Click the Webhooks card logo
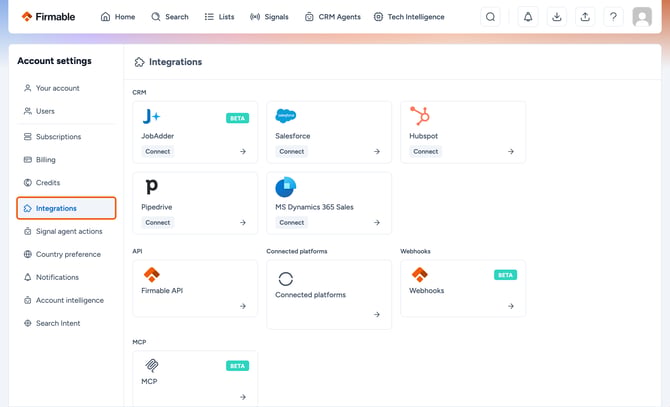The height and width of the screenshot is (407, 670). click(419, 274)
